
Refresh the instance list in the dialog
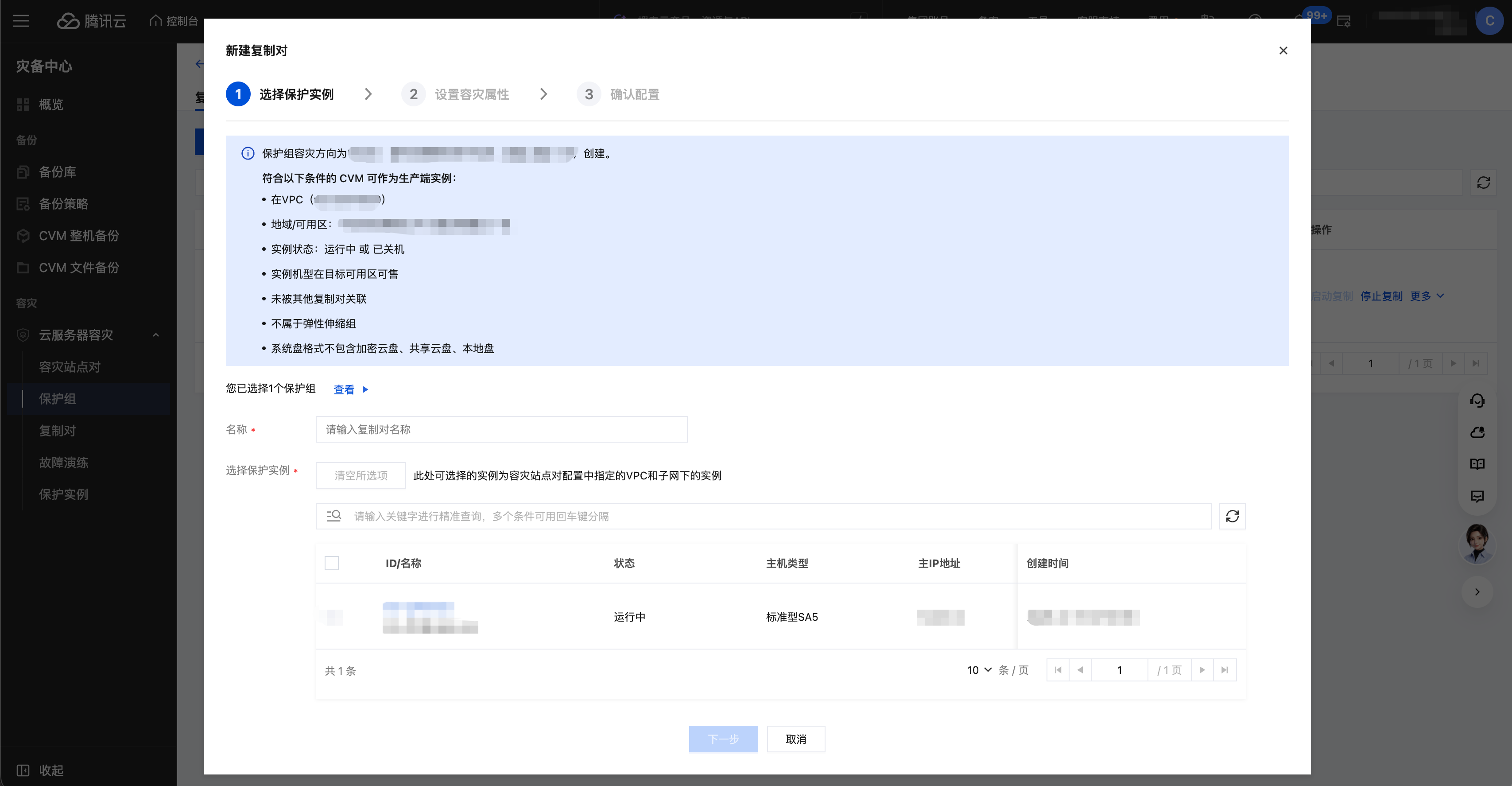pos(1232,516)
